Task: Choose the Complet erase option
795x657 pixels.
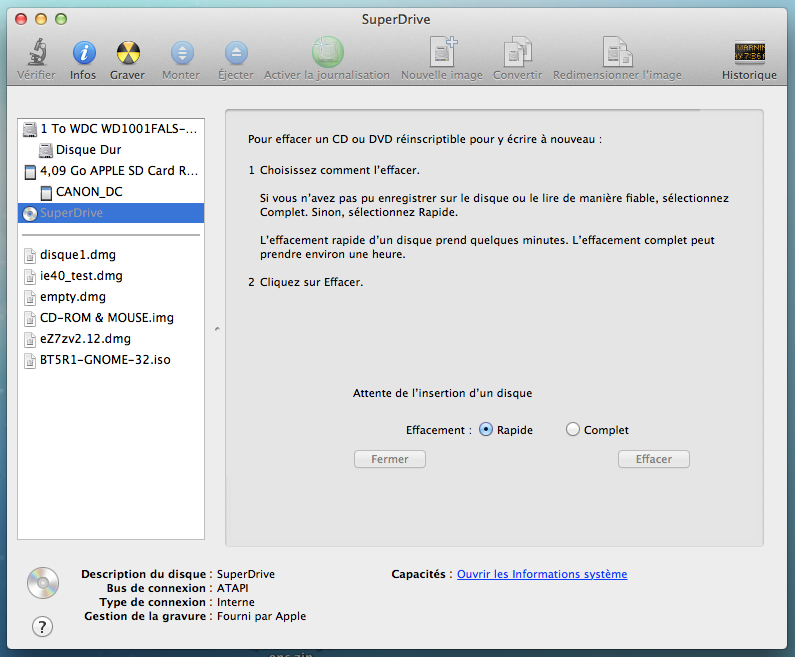Action: click(x=572, y=429)
